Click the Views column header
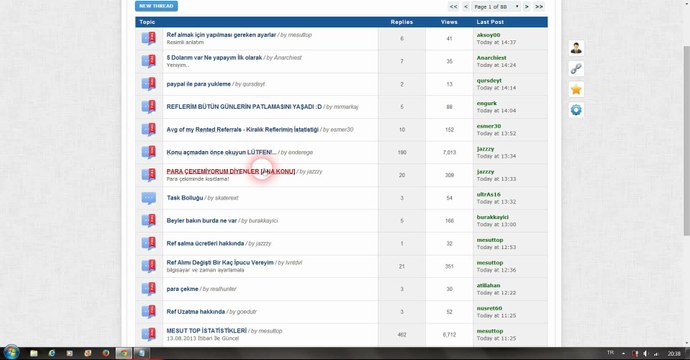This screenshot has width=690, height=360. click(449, 22)
